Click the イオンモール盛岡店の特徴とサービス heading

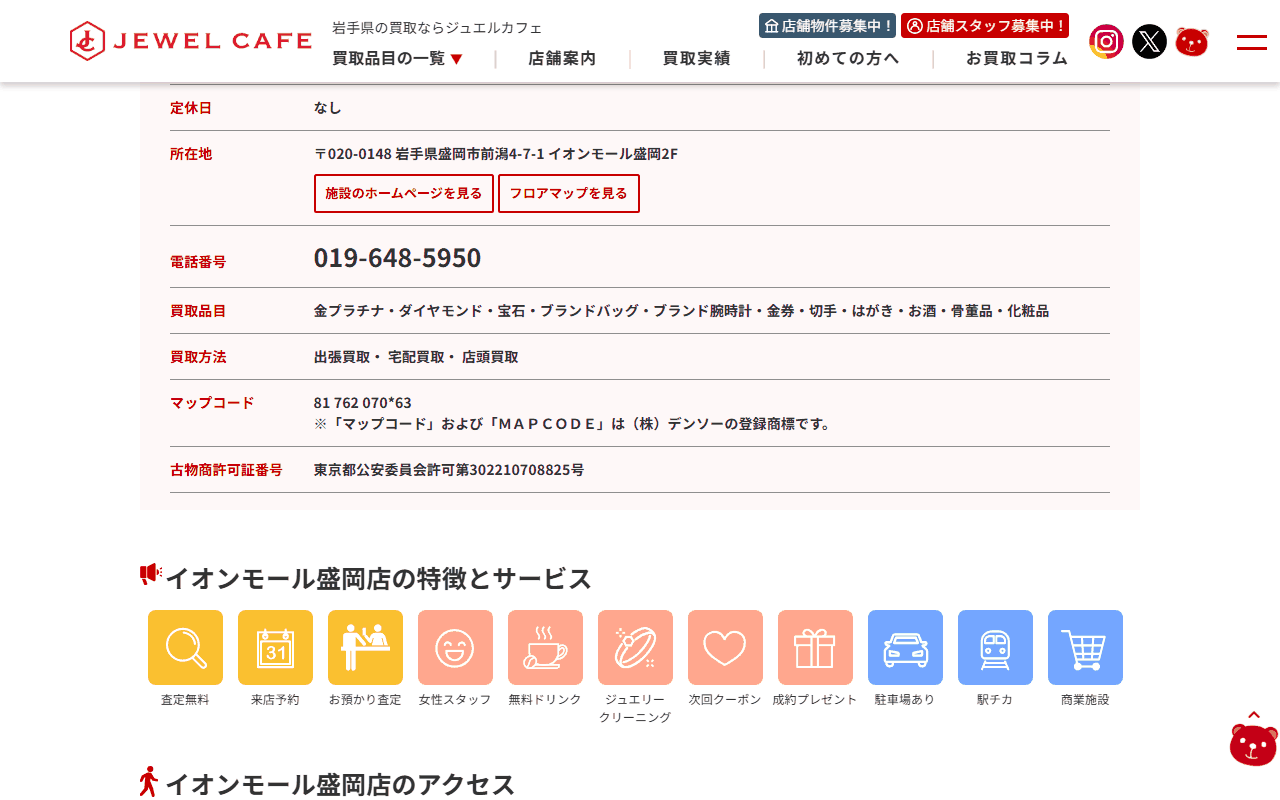click(378, 578)
